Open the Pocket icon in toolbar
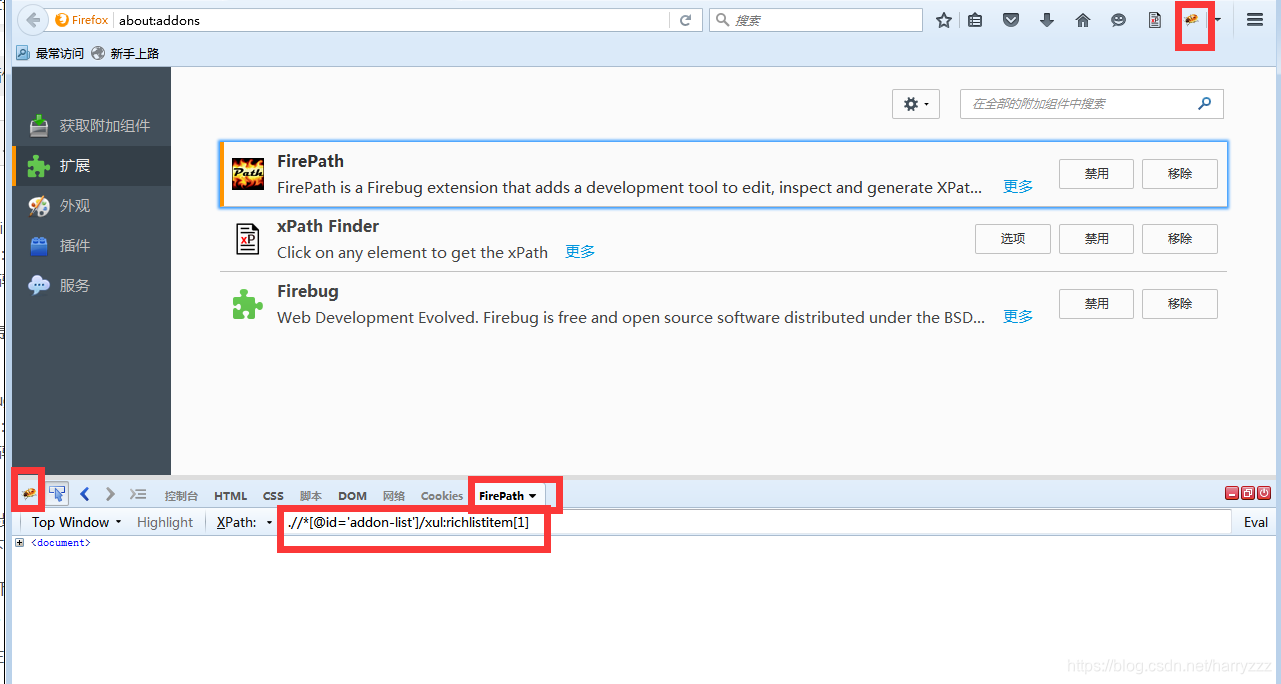1281x684 pixels. pos(1011,20)
